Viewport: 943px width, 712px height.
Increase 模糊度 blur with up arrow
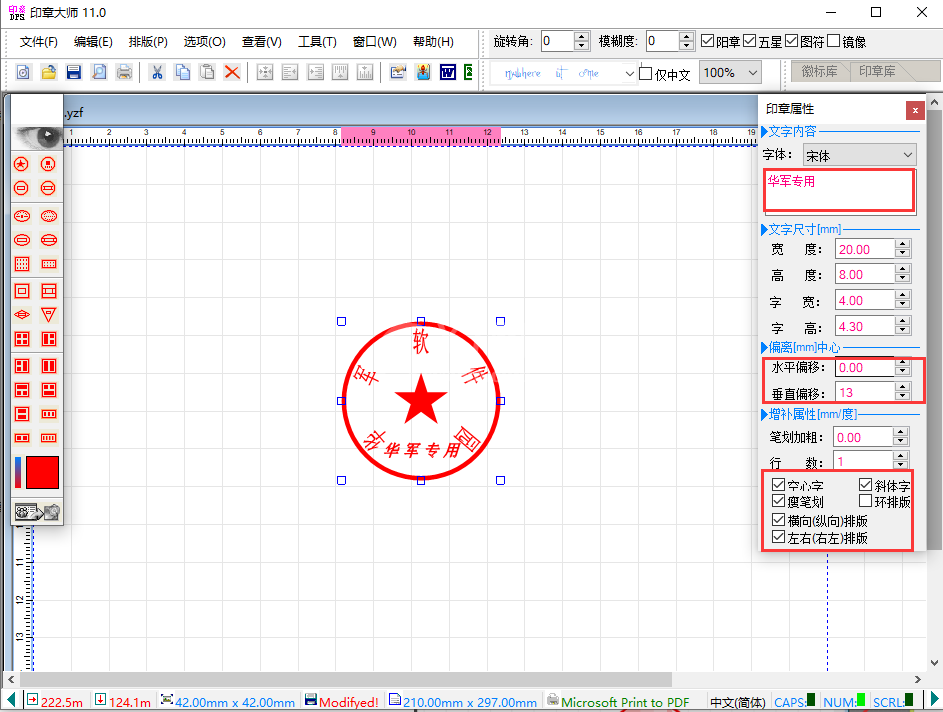686,36
